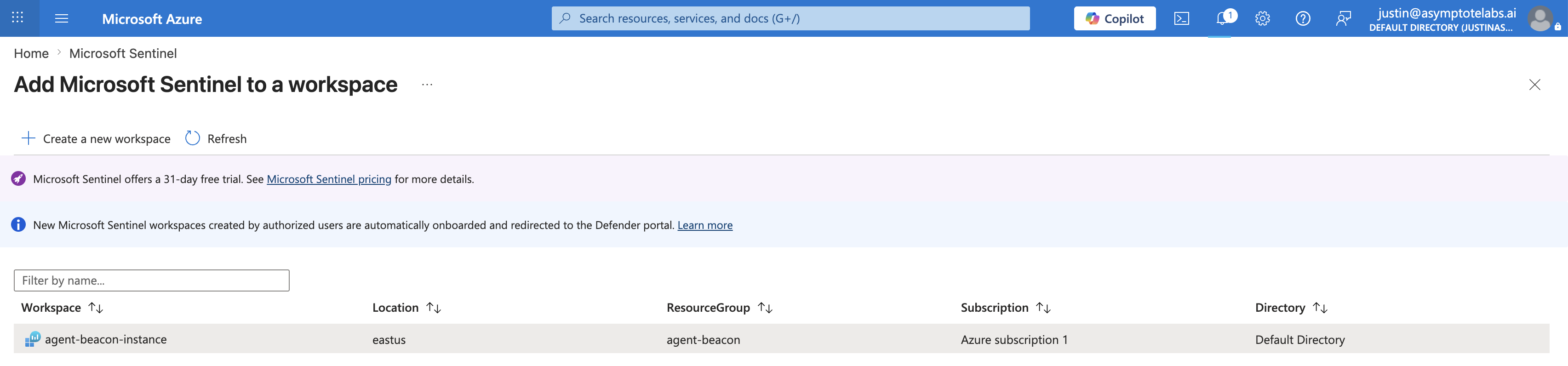Click the Default Directory cell

1299,340
